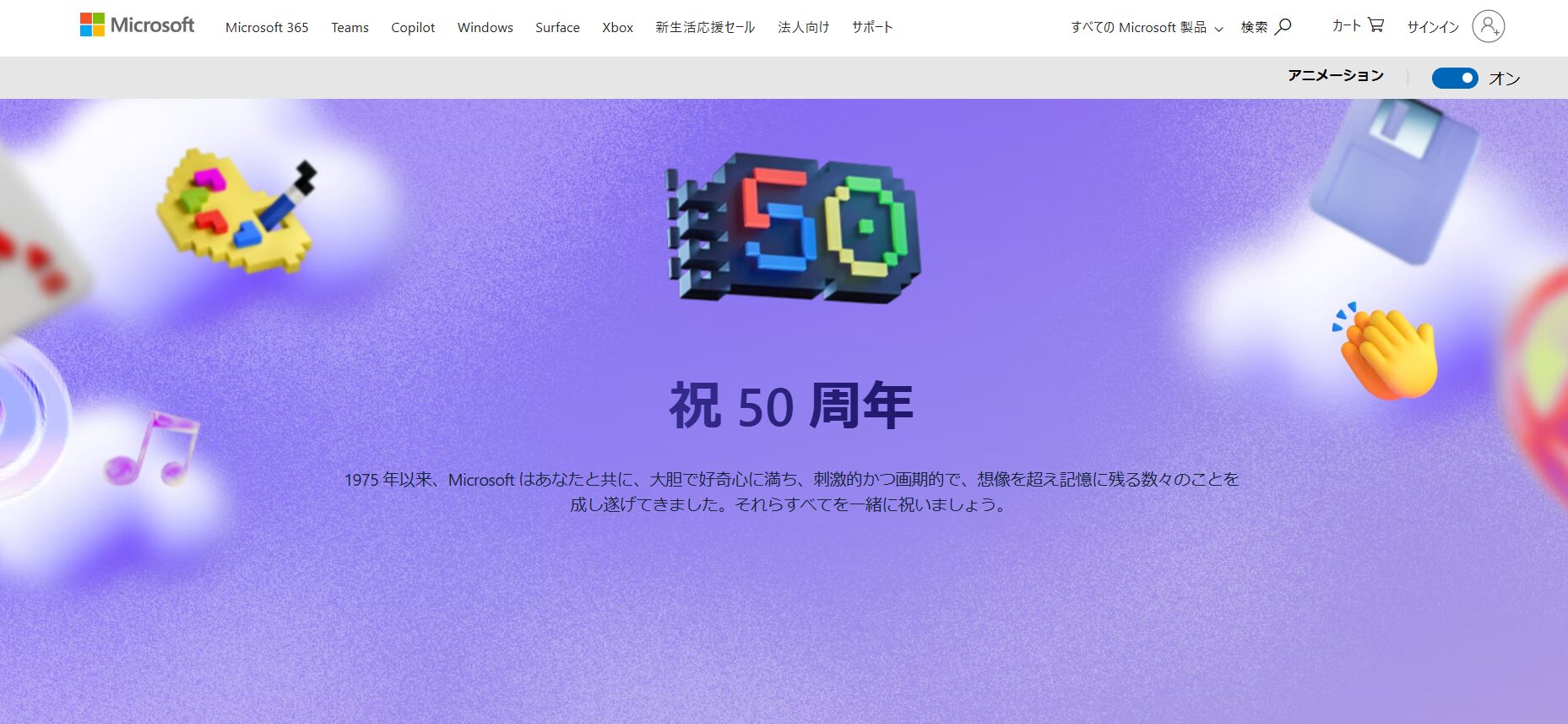This screenshot has width=1568, height=724.
Task: Go to the Xbox section
Action: (x=617, y=27)
